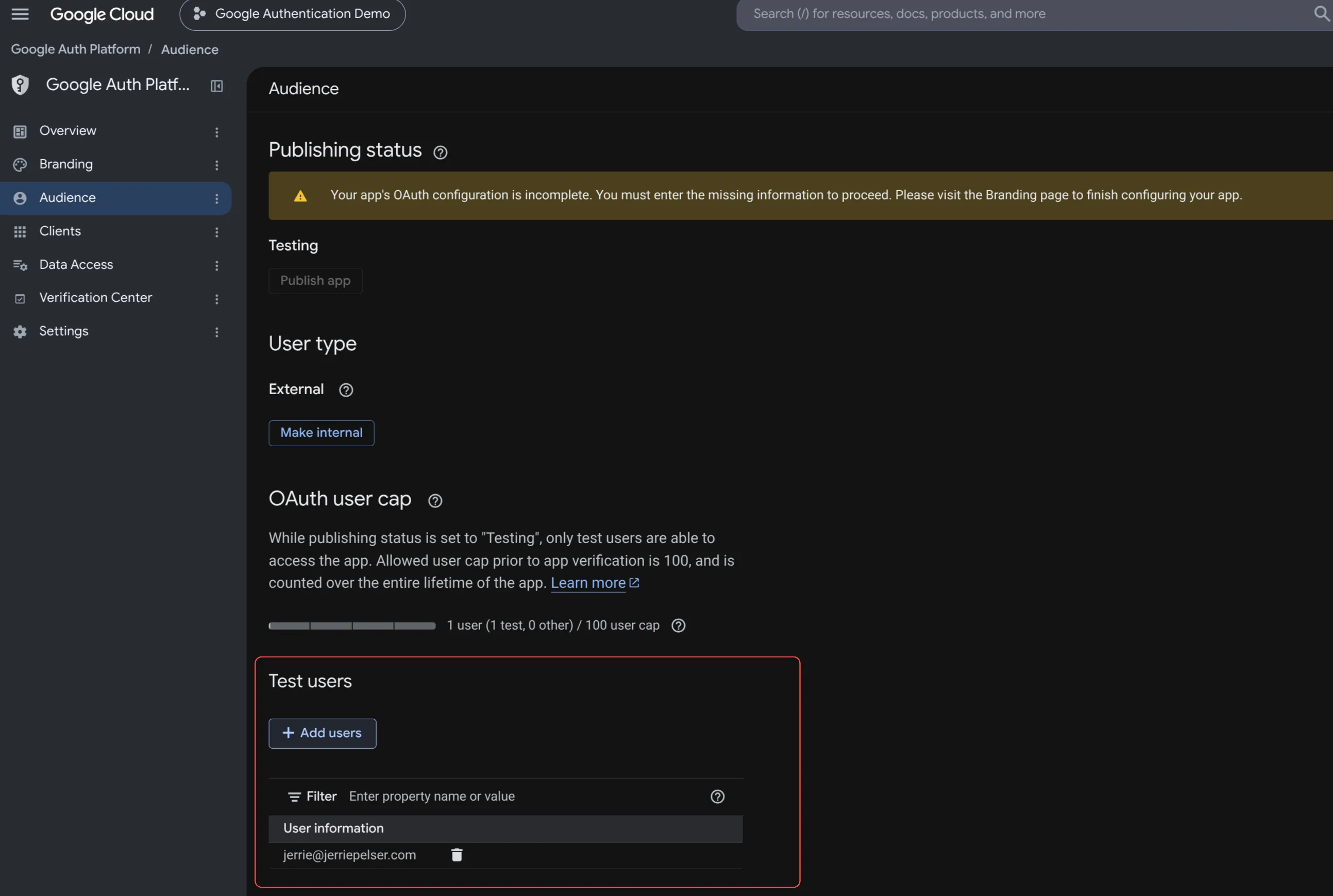Click the Publish app button
The width and height of the screenshot is (1333, 896).
(315, 281)
